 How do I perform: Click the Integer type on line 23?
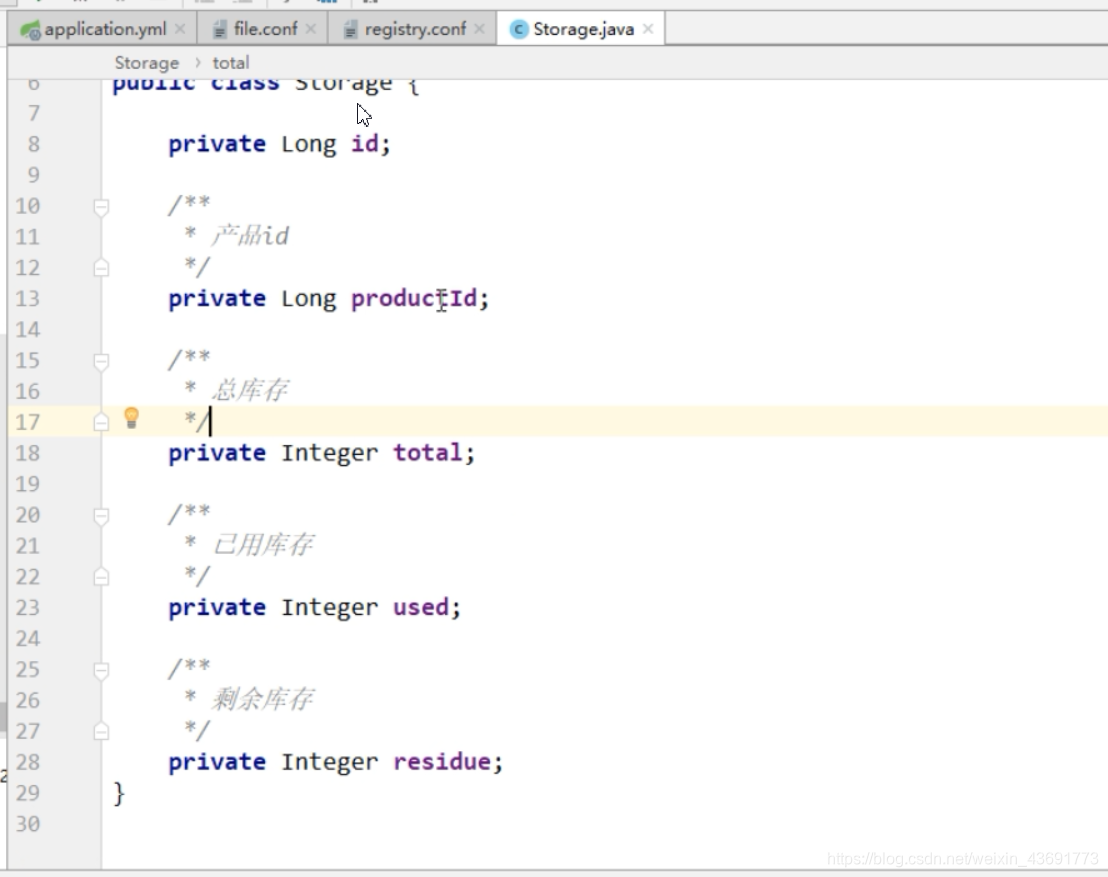click(329, 608)
